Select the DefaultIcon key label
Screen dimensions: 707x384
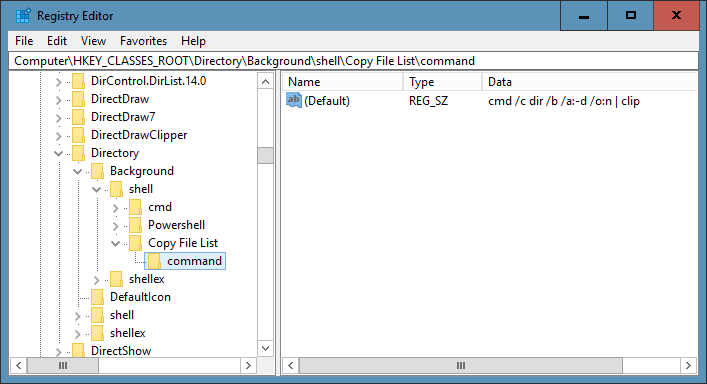140,297
